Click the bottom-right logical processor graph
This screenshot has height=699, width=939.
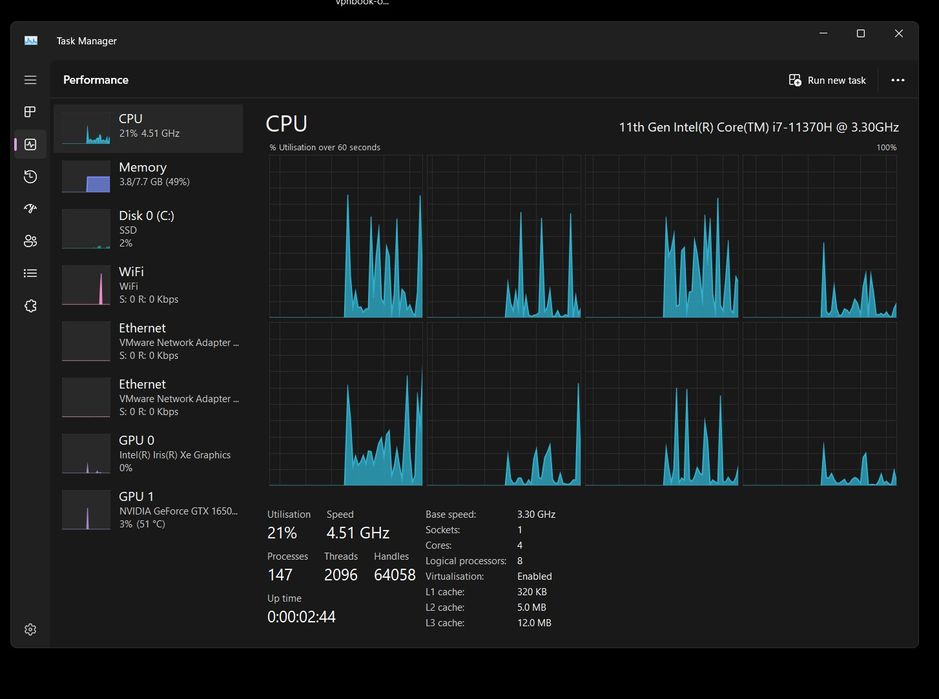click(819, 405)
